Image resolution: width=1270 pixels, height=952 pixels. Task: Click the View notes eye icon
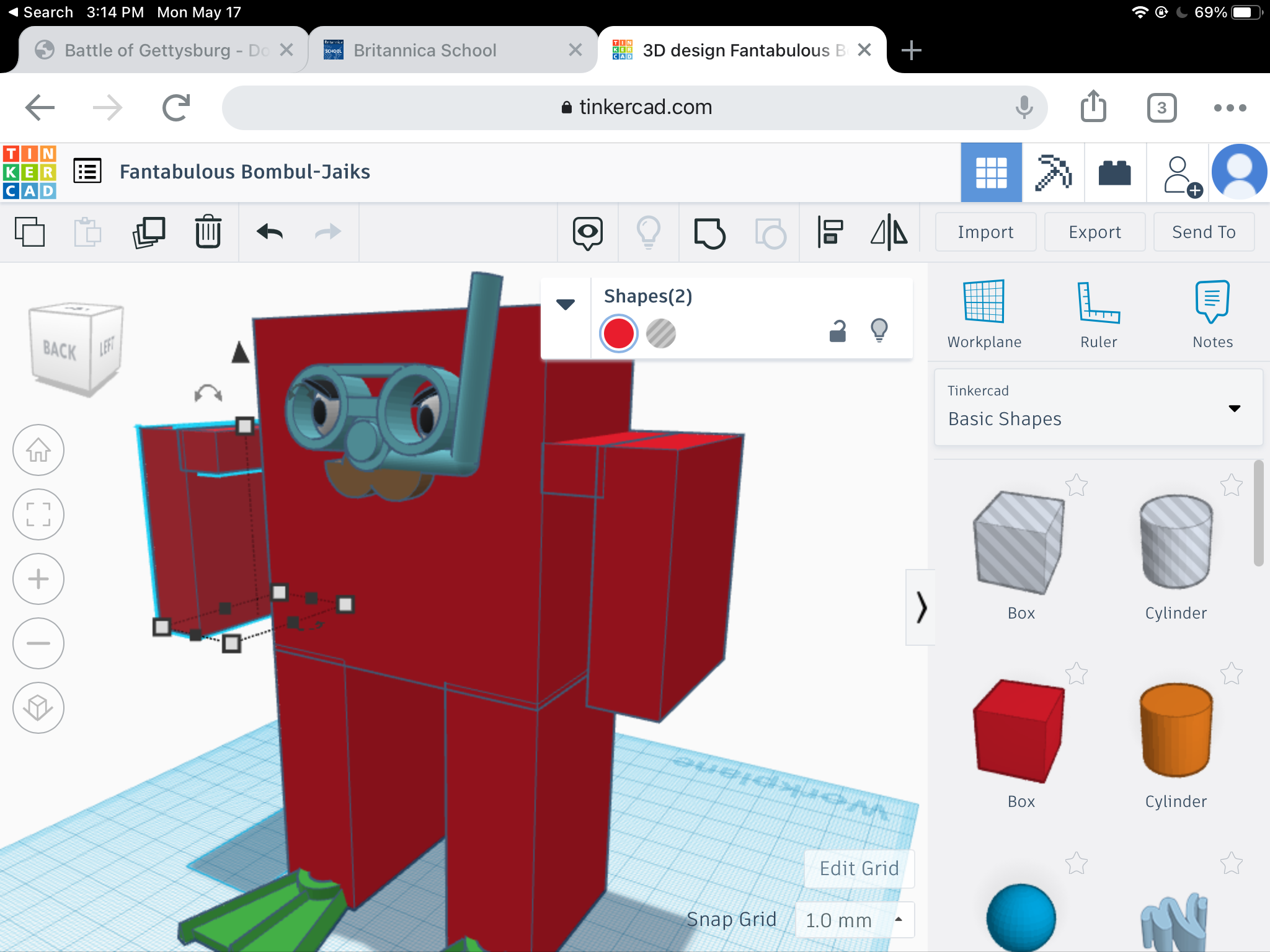click(587, 233)
